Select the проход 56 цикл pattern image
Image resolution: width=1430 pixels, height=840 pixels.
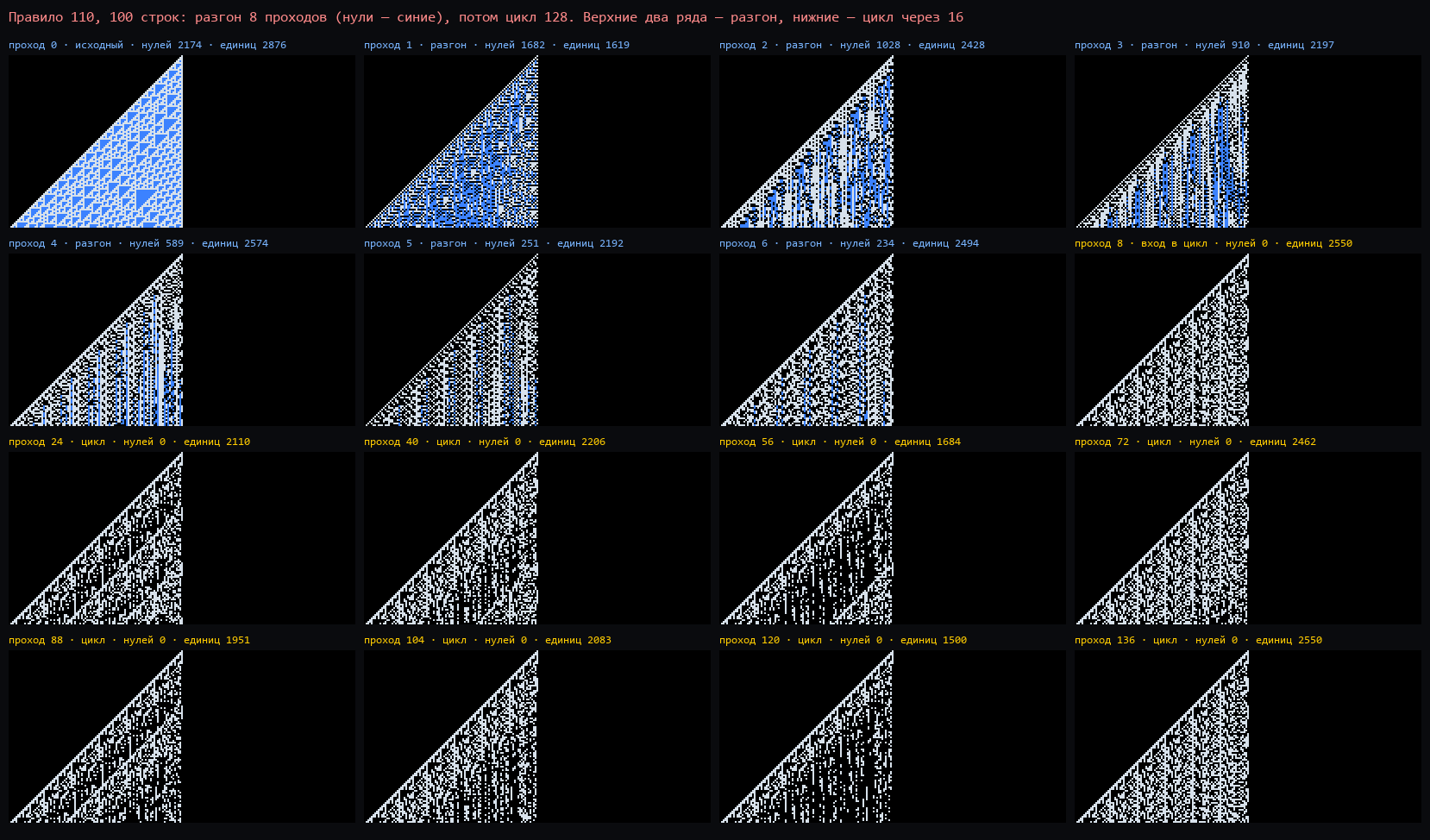tap(893, 538)
